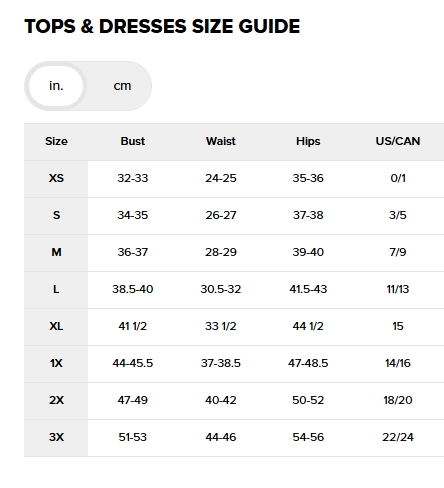The width and height of the screenshot is (444, 488).
Task: Select the M size row label
Action: coord(56,252)
